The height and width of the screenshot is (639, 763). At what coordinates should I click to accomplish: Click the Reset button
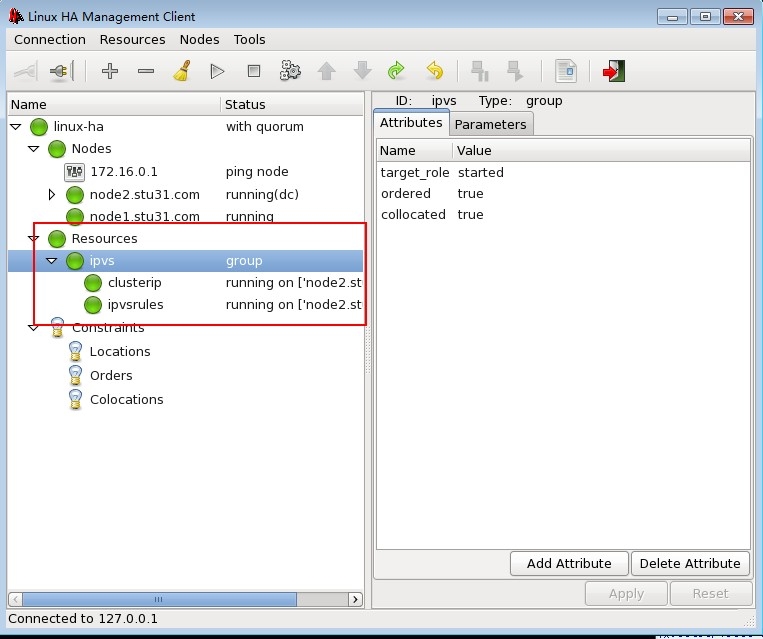(x=710, y=594)
